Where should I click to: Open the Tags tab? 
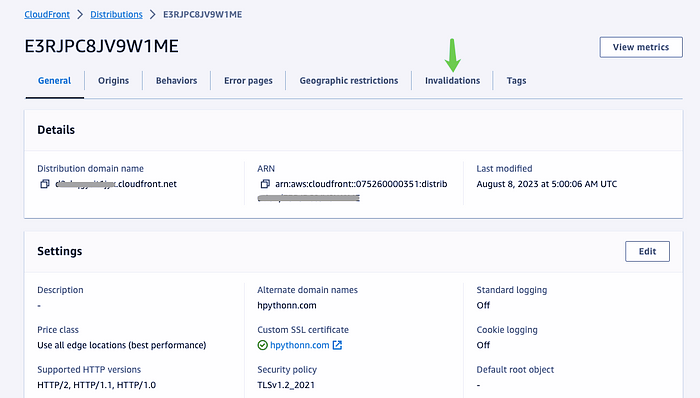516,81
